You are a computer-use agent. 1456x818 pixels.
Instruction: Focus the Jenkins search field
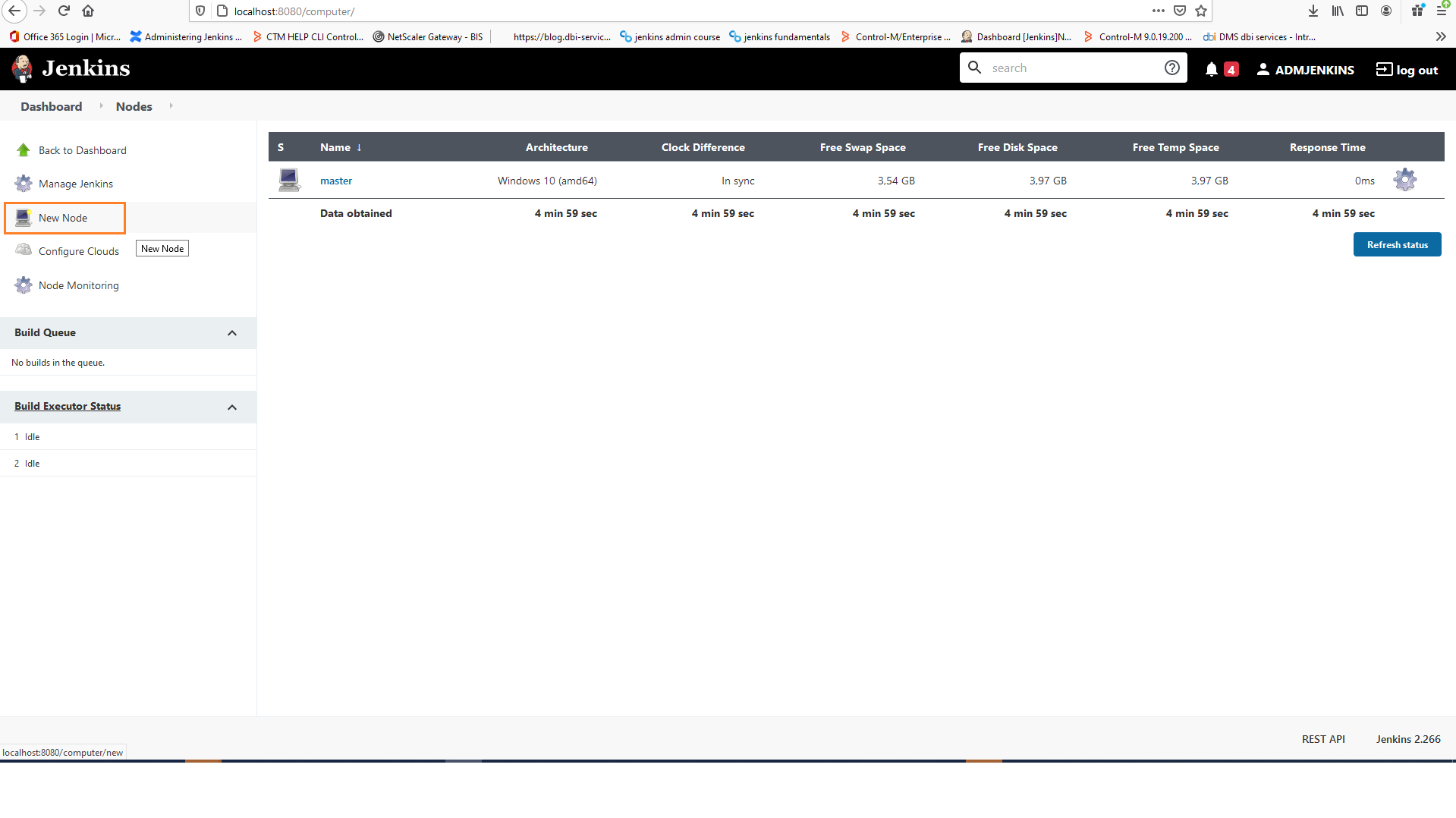tap(1074, 68)
